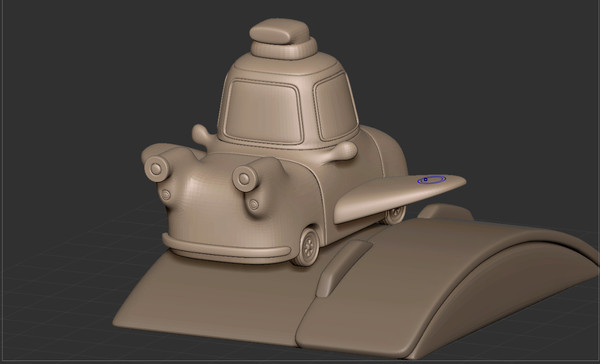600x364 pixels.
Task: Select the hat-shaped piece atop the car roof
Action: [284, 39]
